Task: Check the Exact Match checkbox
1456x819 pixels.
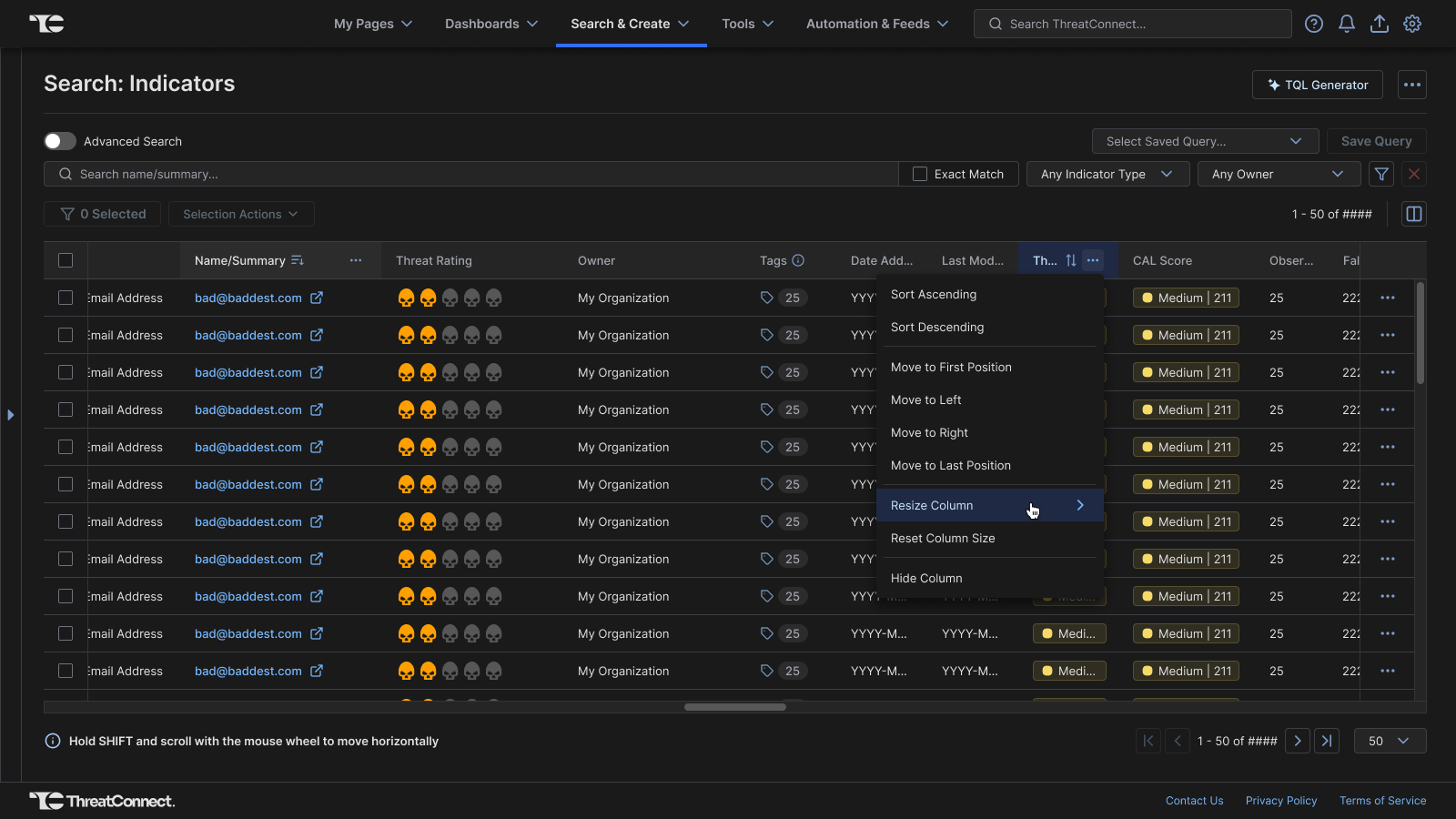Action: point(920,174)
